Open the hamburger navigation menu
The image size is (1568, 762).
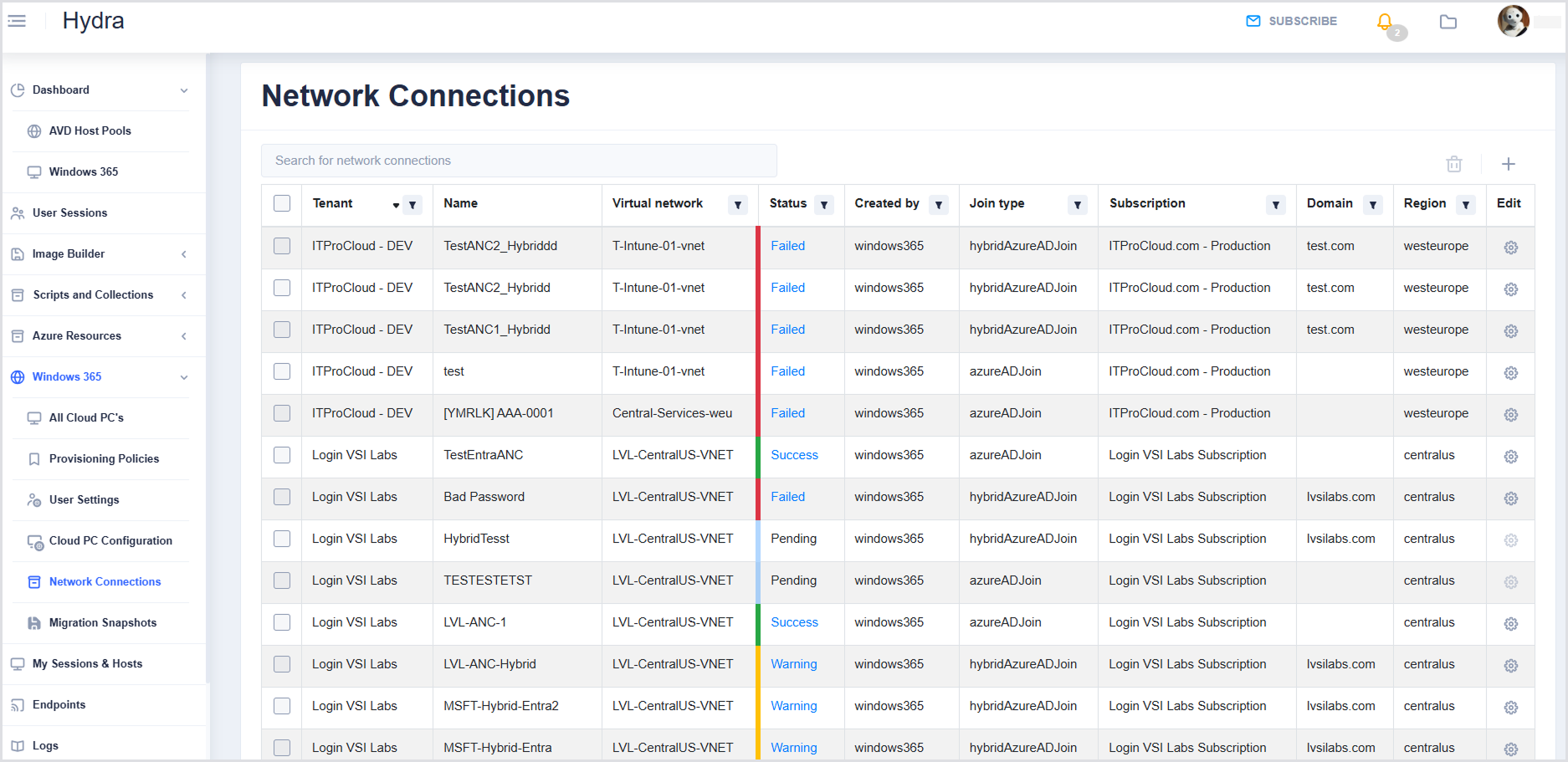pos(17,21)
